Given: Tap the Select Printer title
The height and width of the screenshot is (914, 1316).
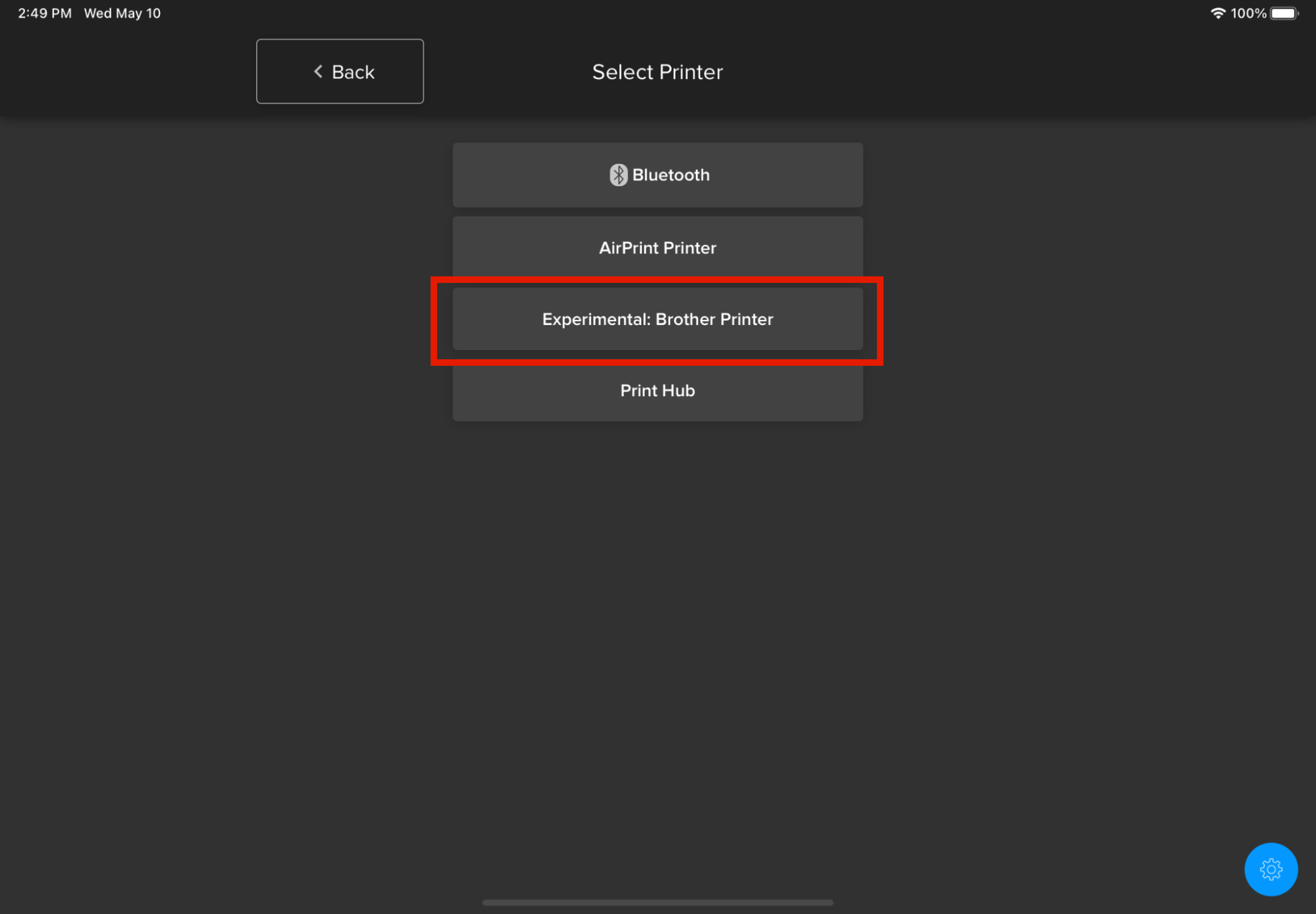Looking at the screenshot, I should (x=657, y=72).
